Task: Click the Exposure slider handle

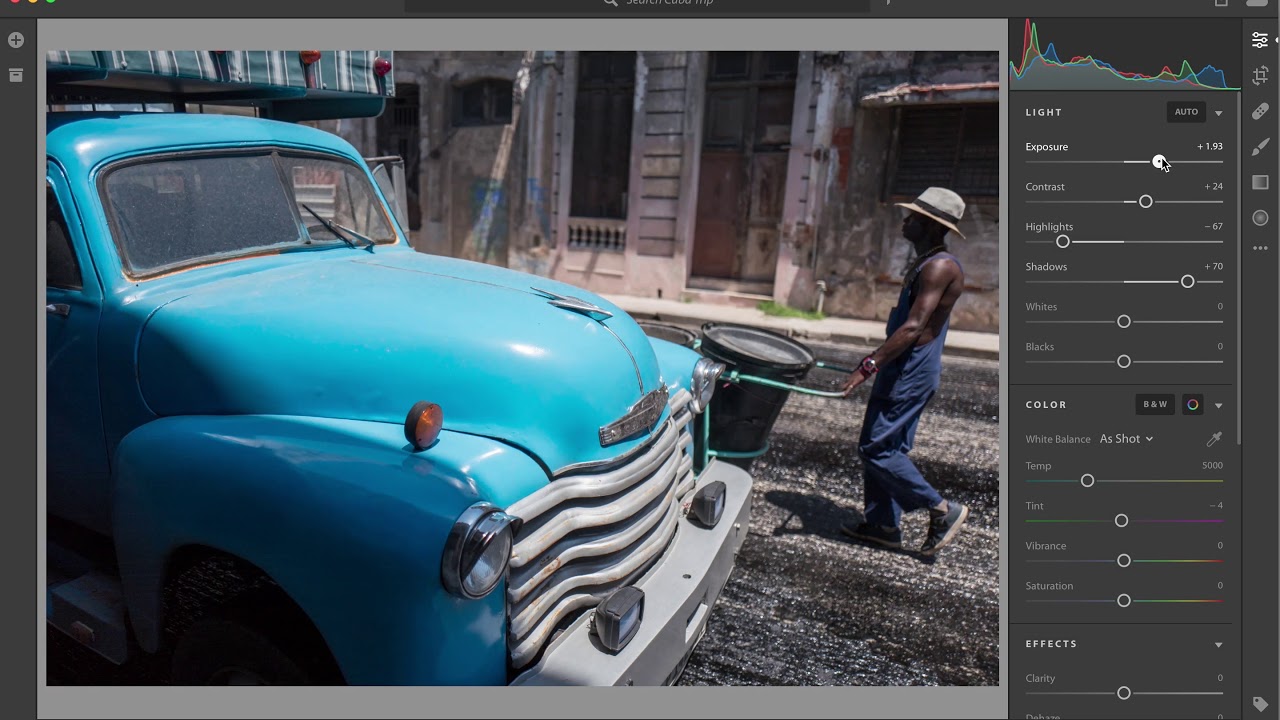Action: [x=1159, y=162]
